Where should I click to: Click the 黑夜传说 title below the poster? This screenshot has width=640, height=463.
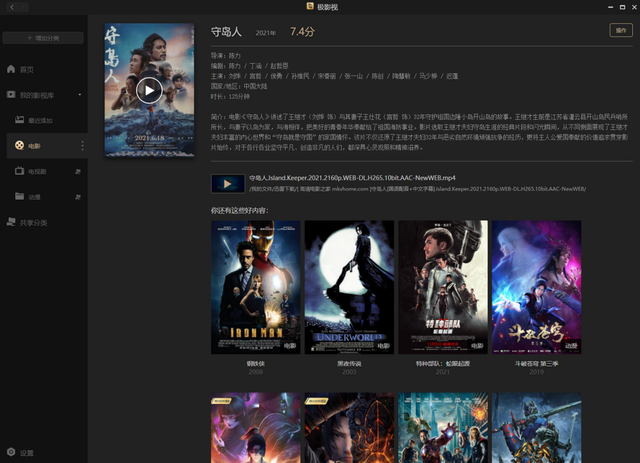[349, 363]
